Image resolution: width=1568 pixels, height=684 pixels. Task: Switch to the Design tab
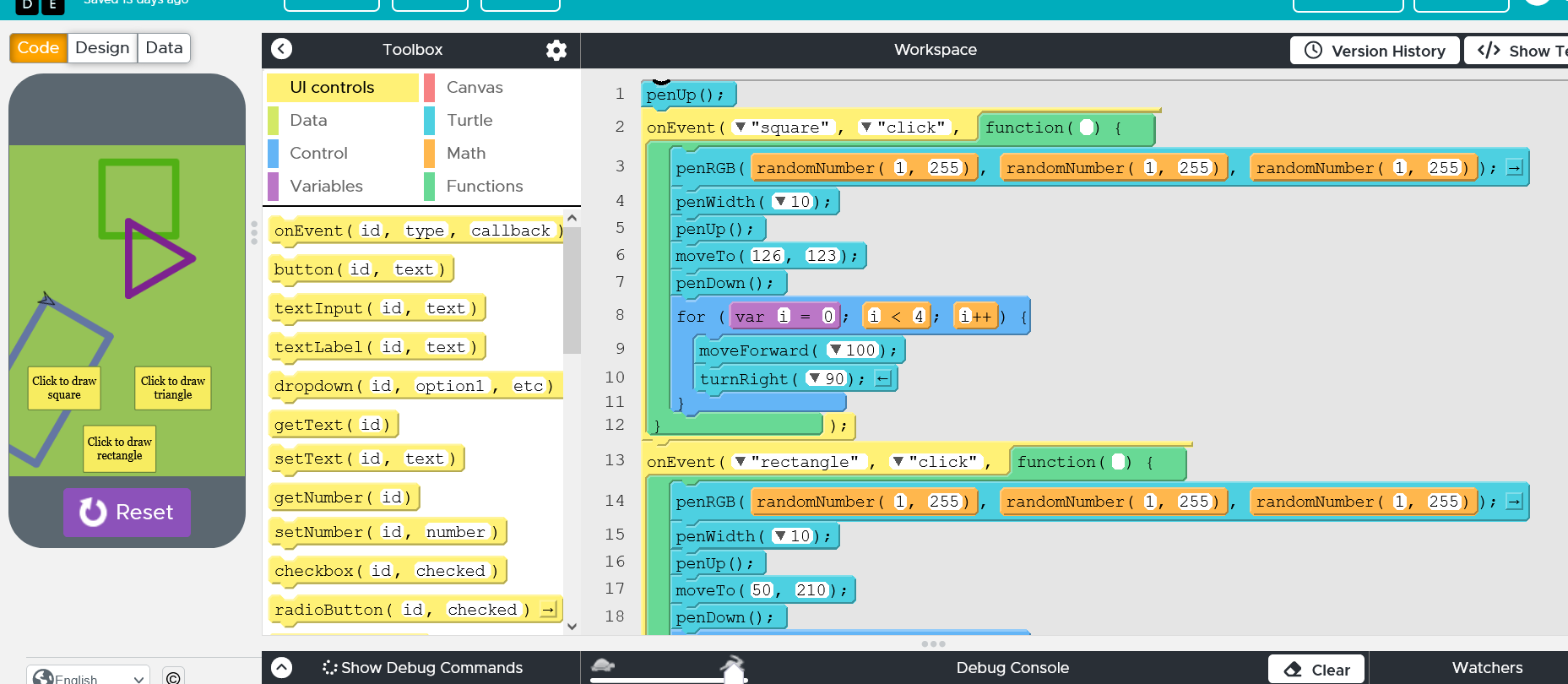102,48
